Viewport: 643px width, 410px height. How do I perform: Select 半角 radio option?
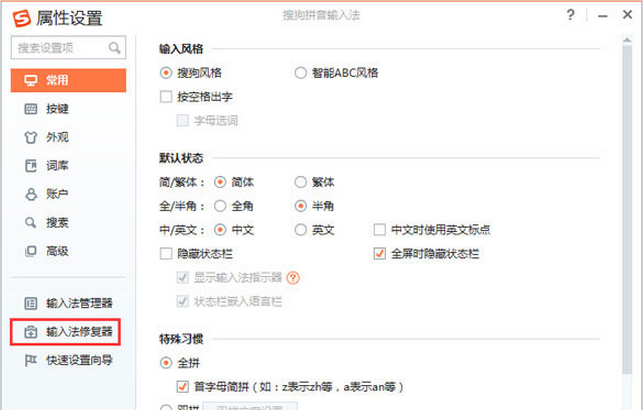[300, 206]
